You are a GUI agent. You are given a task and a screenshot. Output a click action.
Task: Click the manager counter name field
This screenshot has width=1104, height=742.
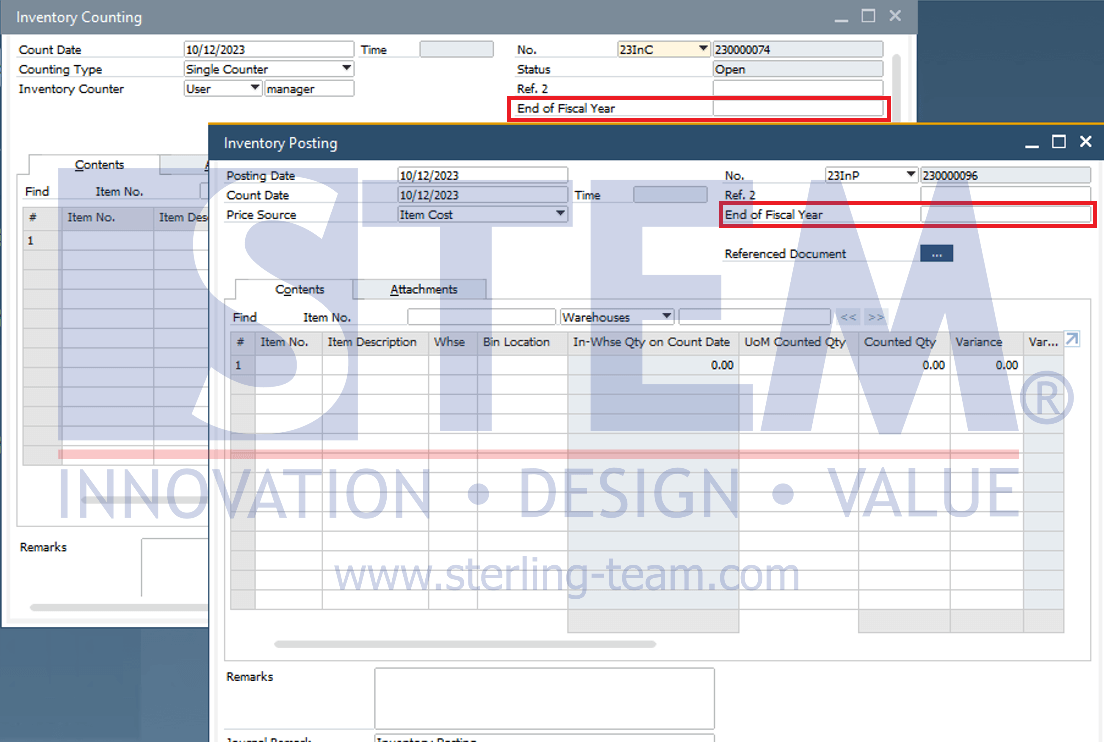[309, 89]
